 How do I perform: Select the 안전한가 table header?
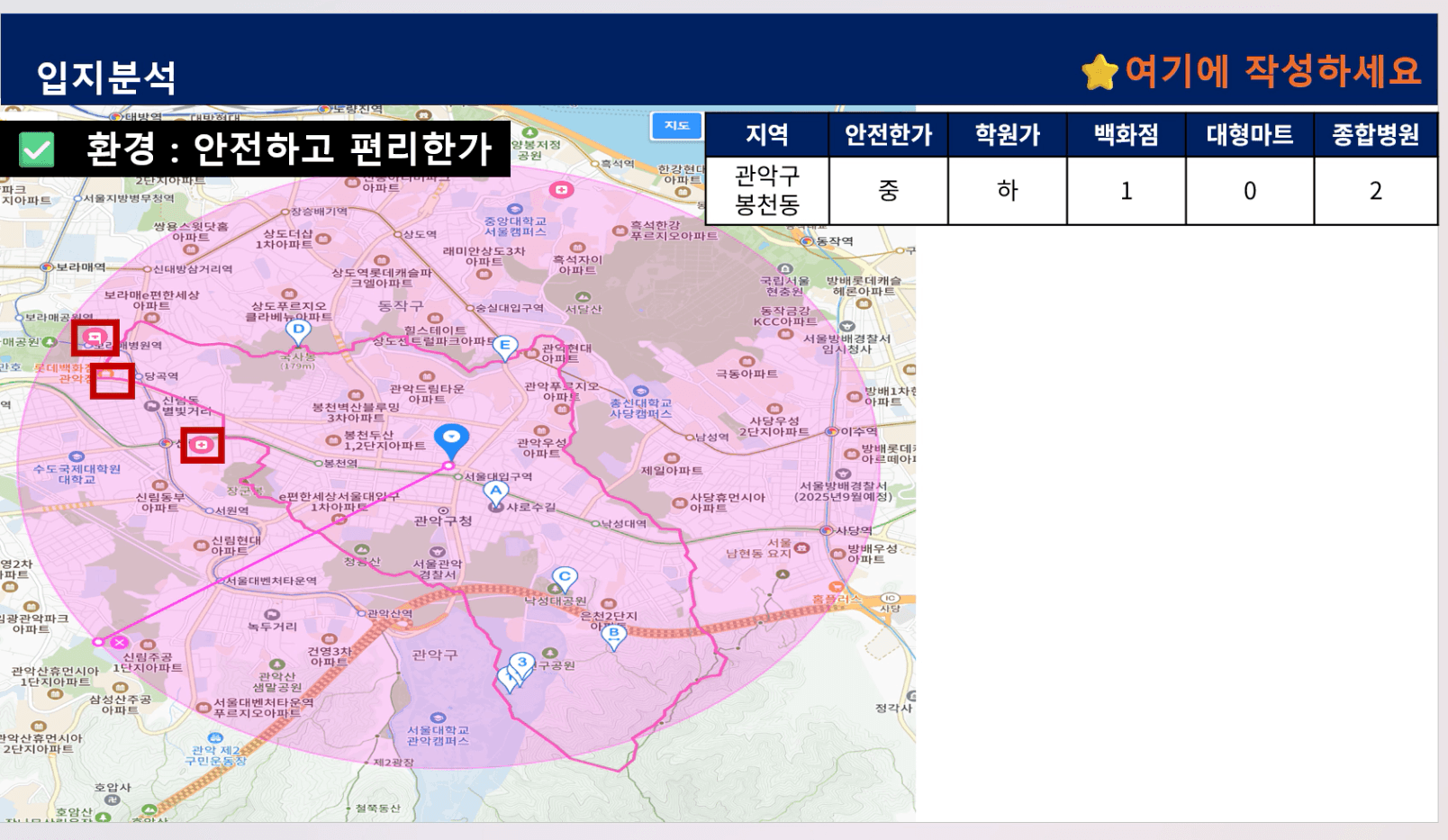coord(888,135)
